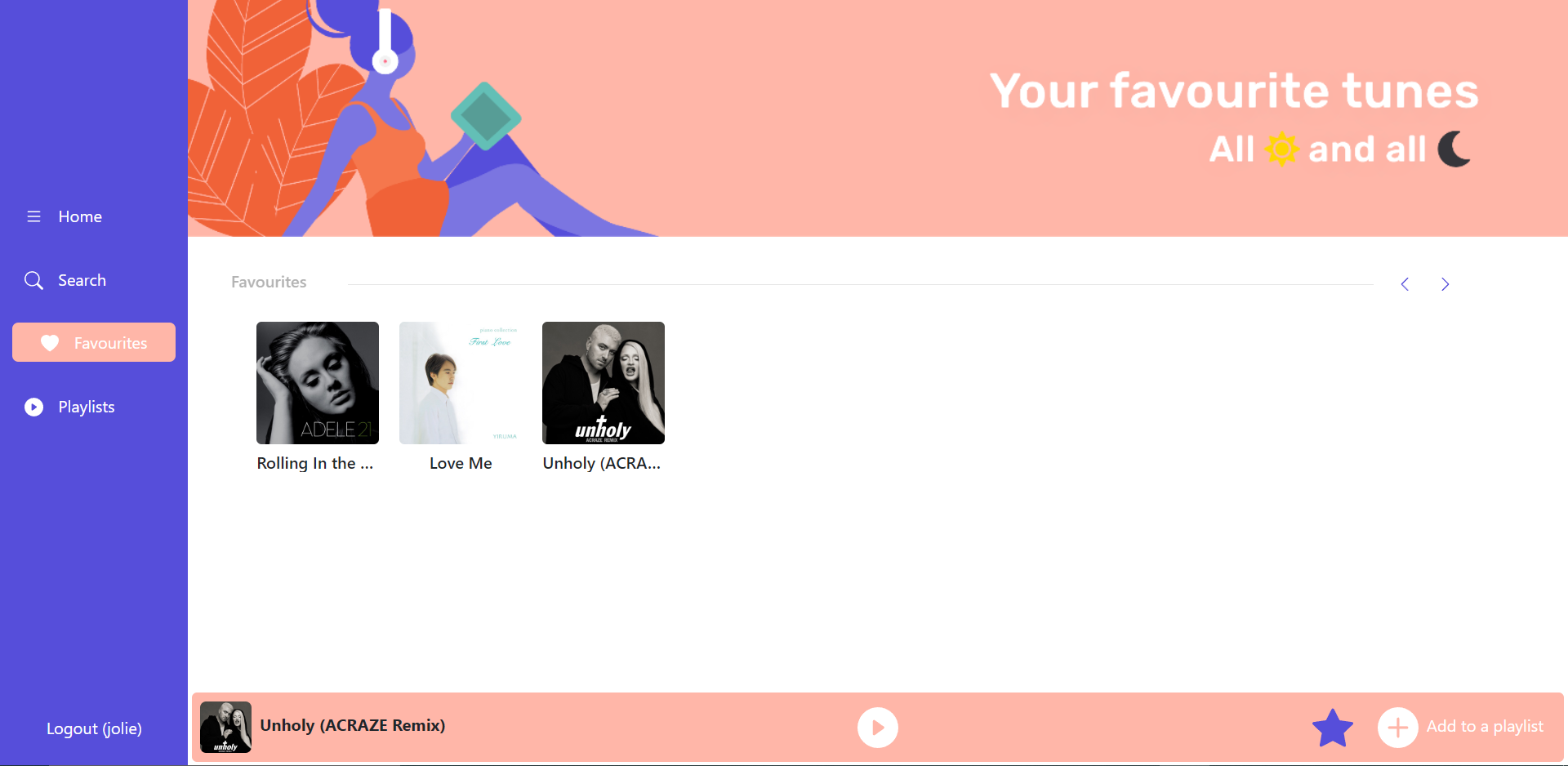Open the Playlists section
Viewport: 1568px width, 766px height.
point(87,407)
